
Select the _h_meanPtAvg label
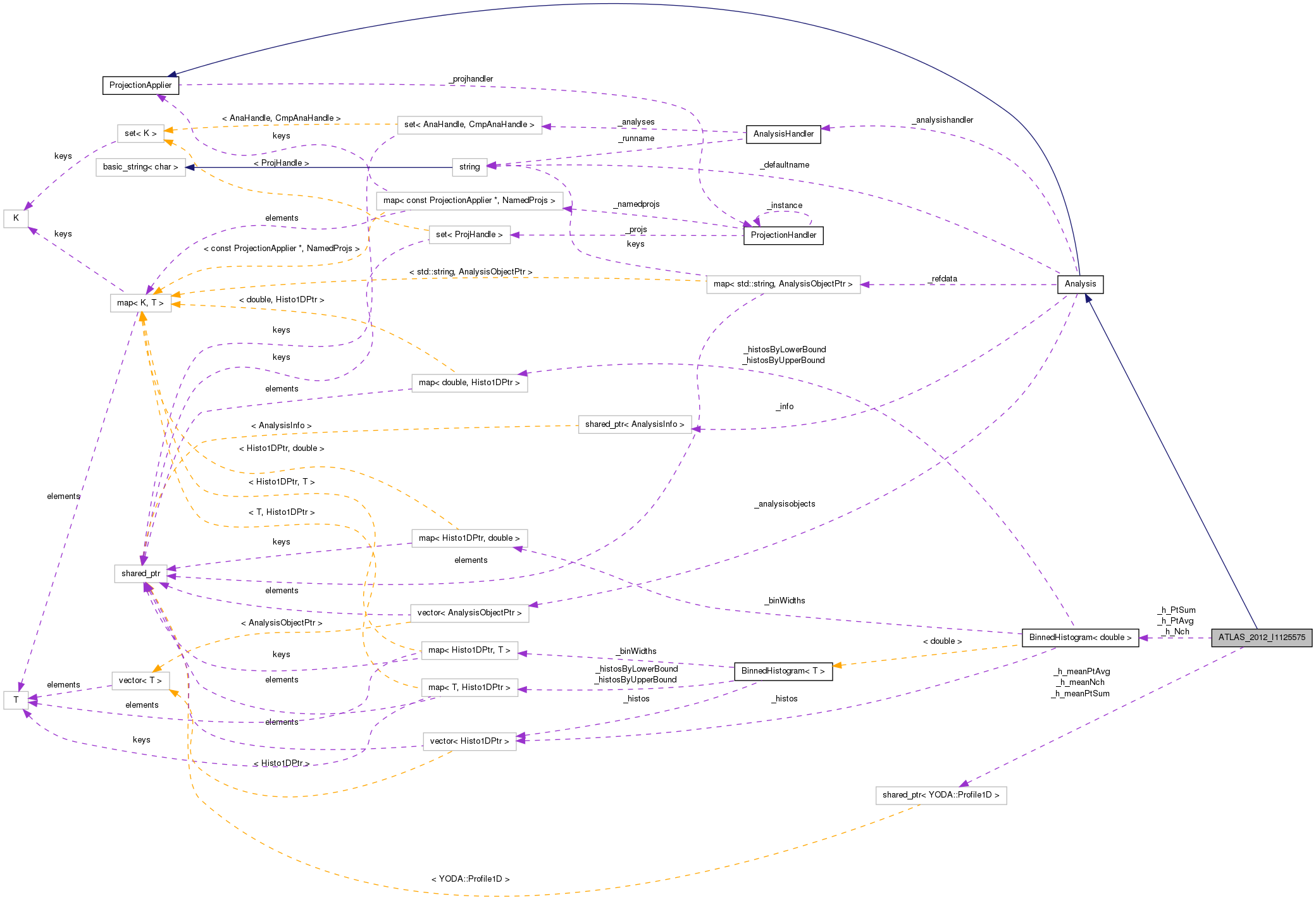tap(1081, 672)
